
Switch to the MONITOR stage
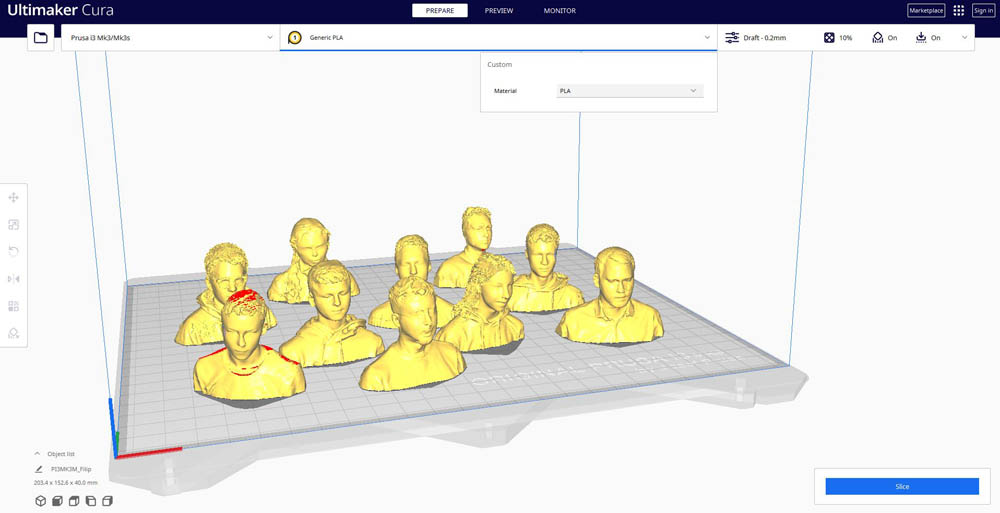(x=560, y=10)
